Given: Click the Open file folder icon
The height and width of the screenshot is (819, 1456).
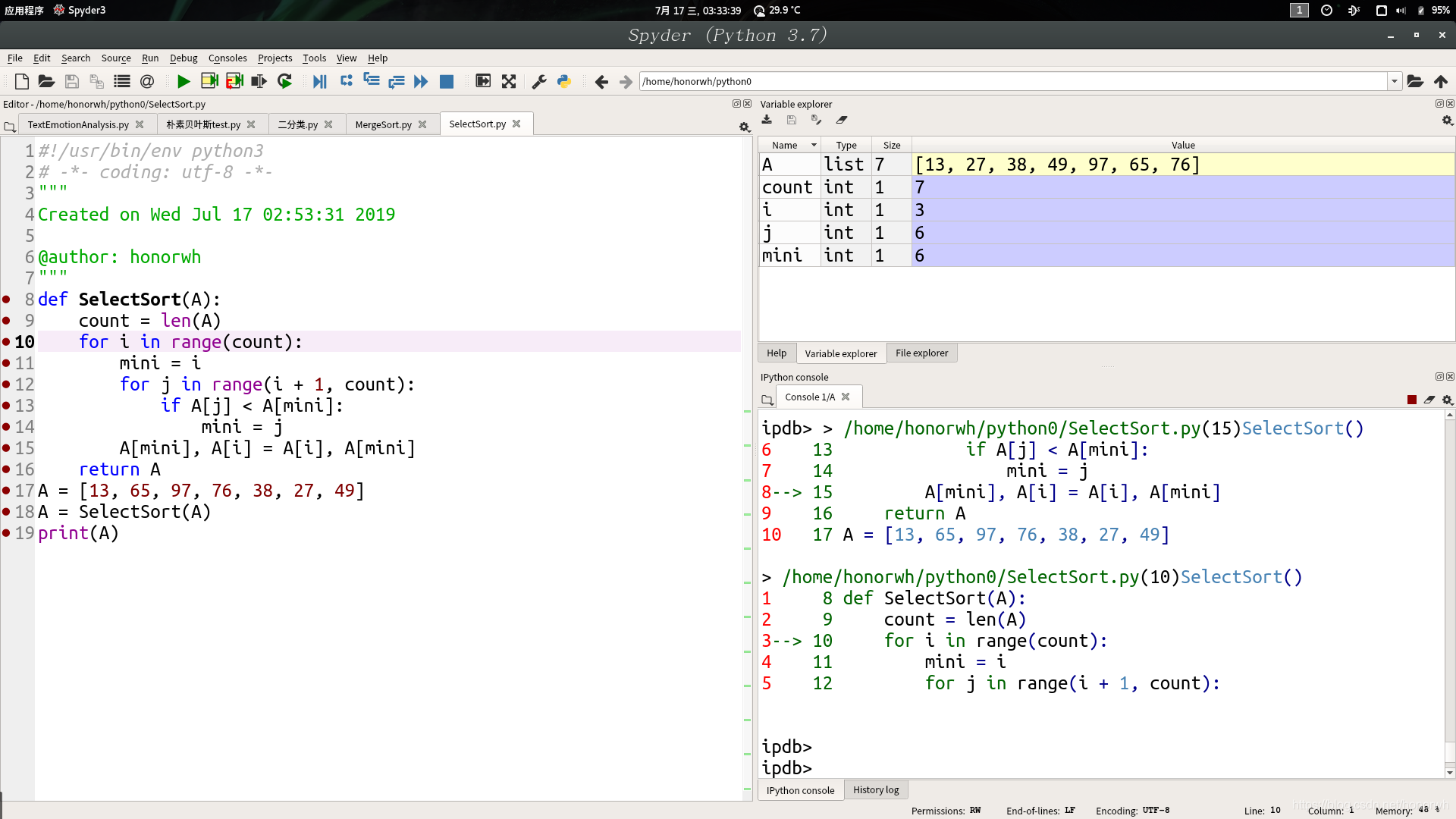Looking at the screenshot, I should tap(46, 81).
